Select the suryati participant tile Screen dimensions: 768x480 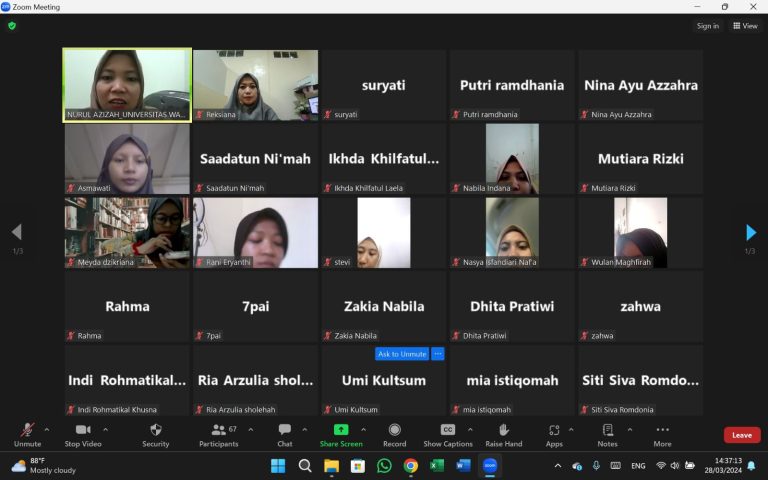coord(384,85)
